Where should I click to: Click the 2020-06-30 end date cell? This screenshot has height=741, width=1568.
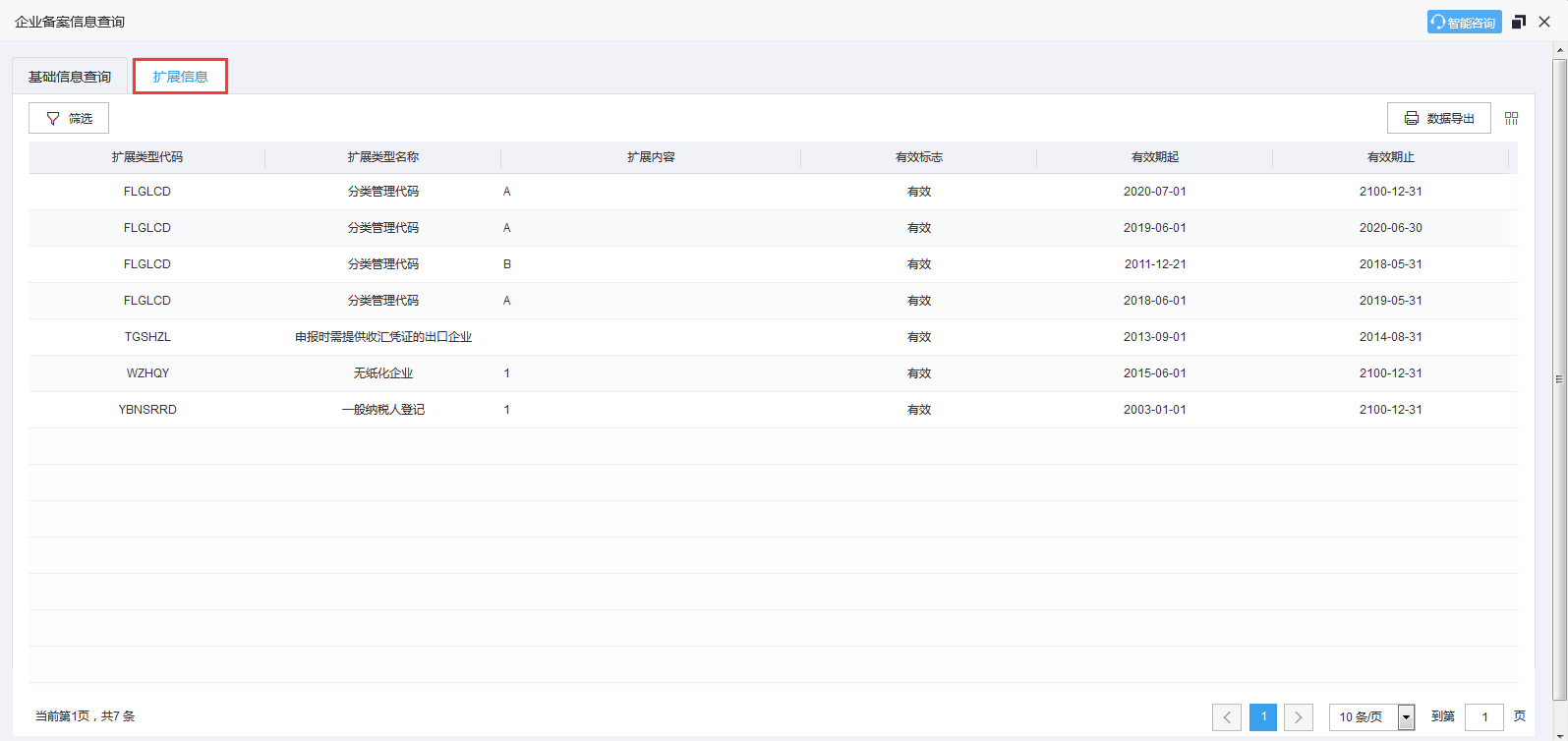click(1391, 228)
